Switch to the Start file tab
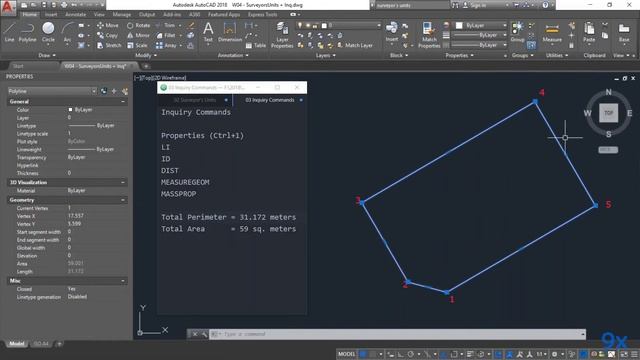The image size is (640, 360). (x=18, y=66)
